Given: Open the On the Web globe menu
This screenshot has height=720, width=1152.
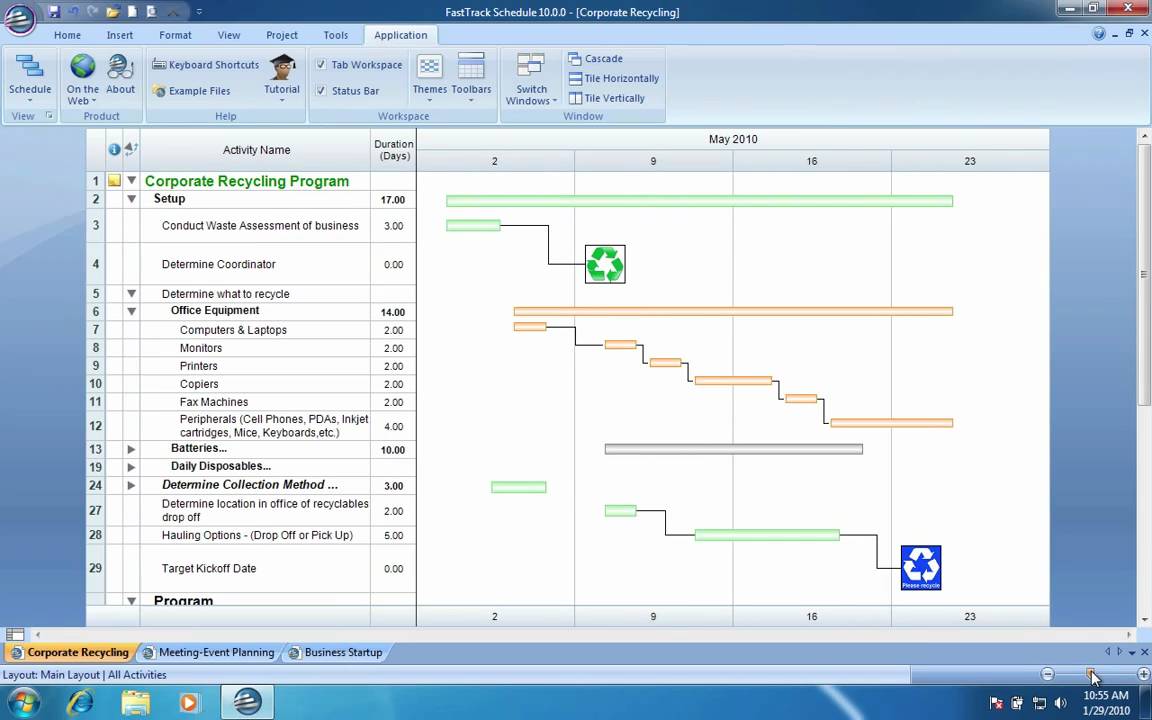Looking at the screenshot, I should tap(82, 79).
